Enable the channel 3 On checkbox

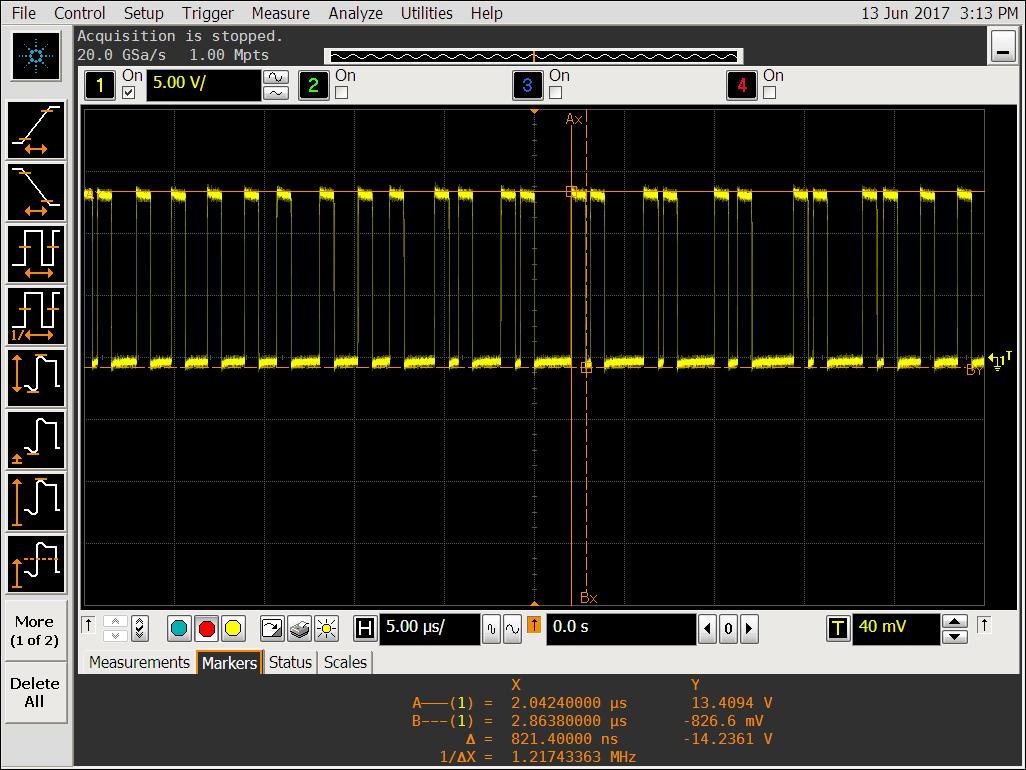click(x=556, y=93)
